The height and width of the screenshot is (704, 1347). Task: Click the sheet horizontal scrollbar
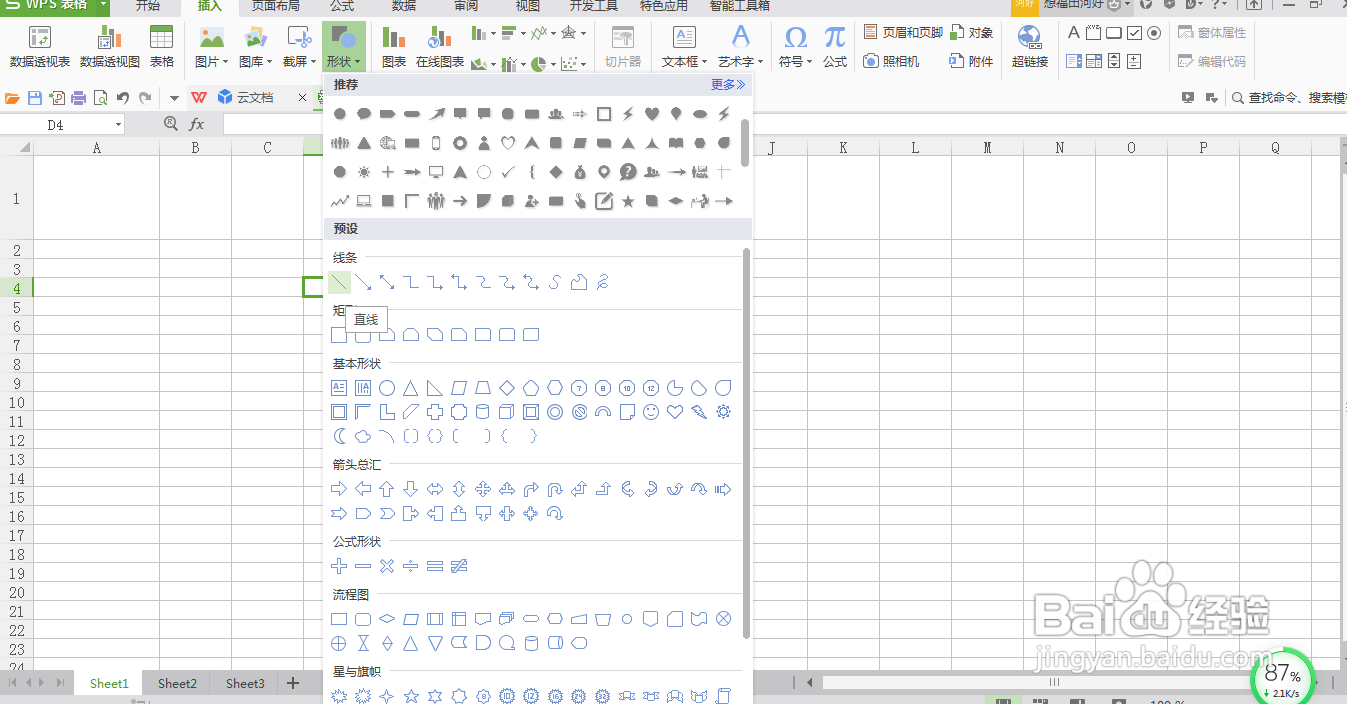click(x=1055, y=683)
